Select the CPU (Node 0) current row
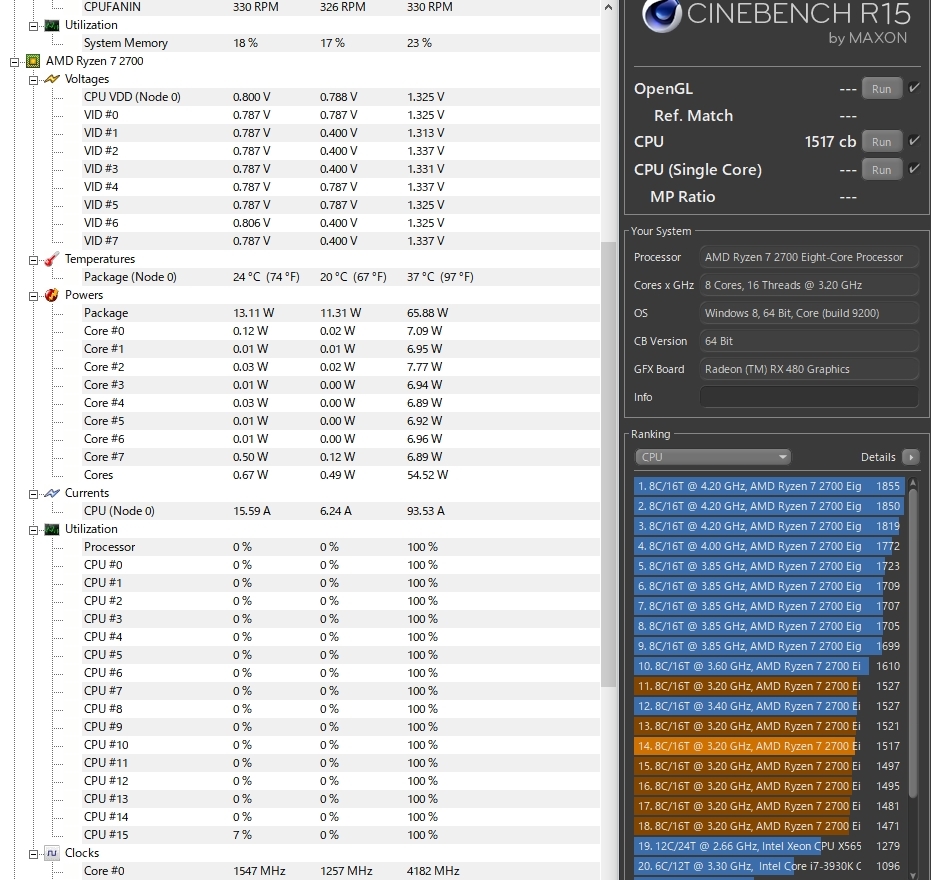 (x=341, y=511)
